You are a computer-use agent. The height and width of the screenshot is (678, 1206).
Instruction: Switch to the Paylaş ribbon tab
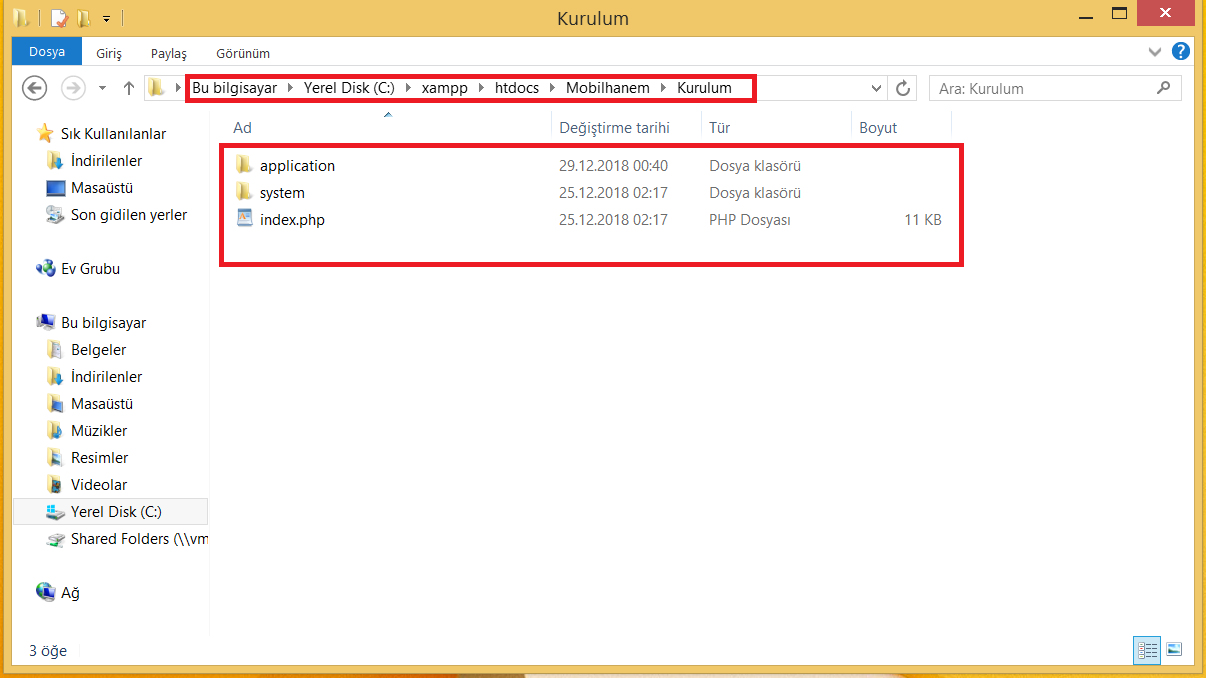pos(169,53)
